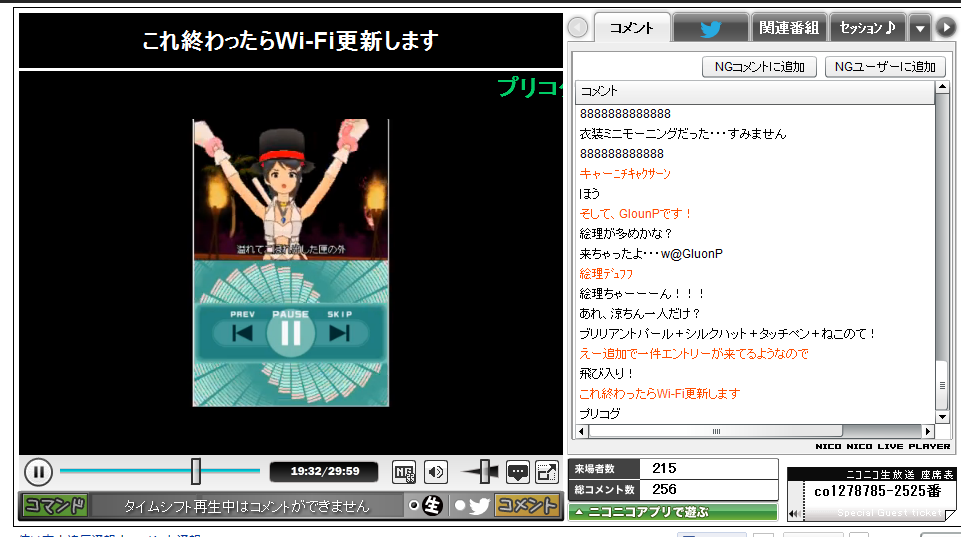Select the 生 radio button
The width and height of the screenshot is (961, 537).
pyautogui.click(x=414, y=506)
